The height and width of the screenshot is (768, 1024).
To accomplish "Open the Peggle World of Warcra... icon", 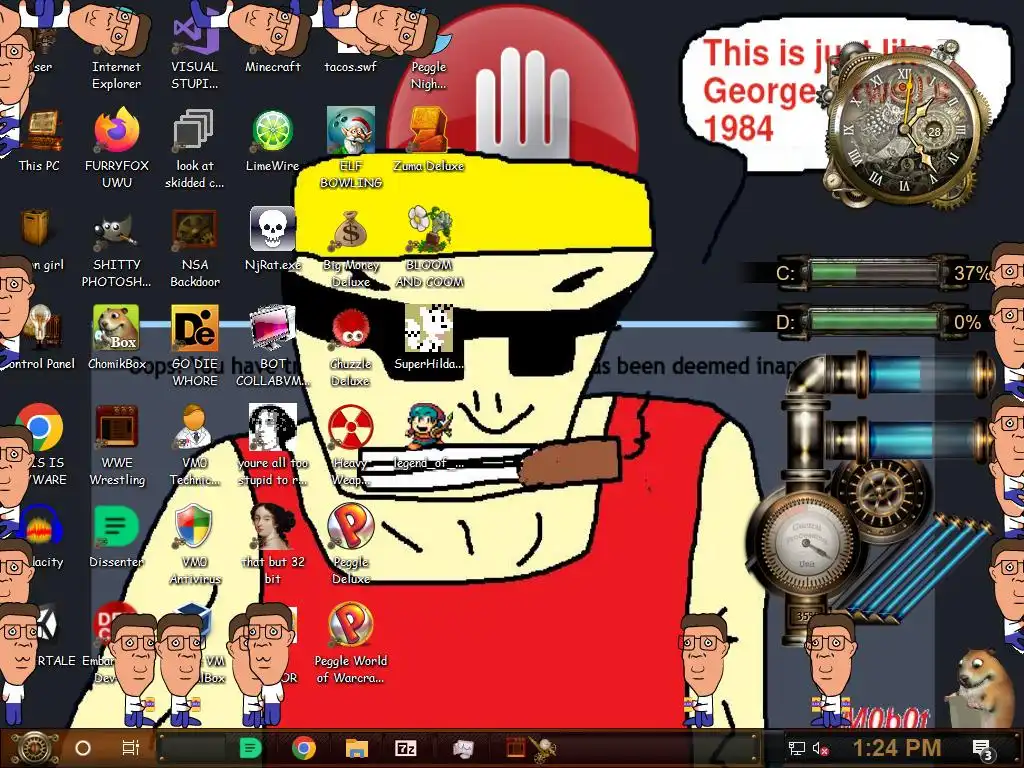I will [351, 643].
